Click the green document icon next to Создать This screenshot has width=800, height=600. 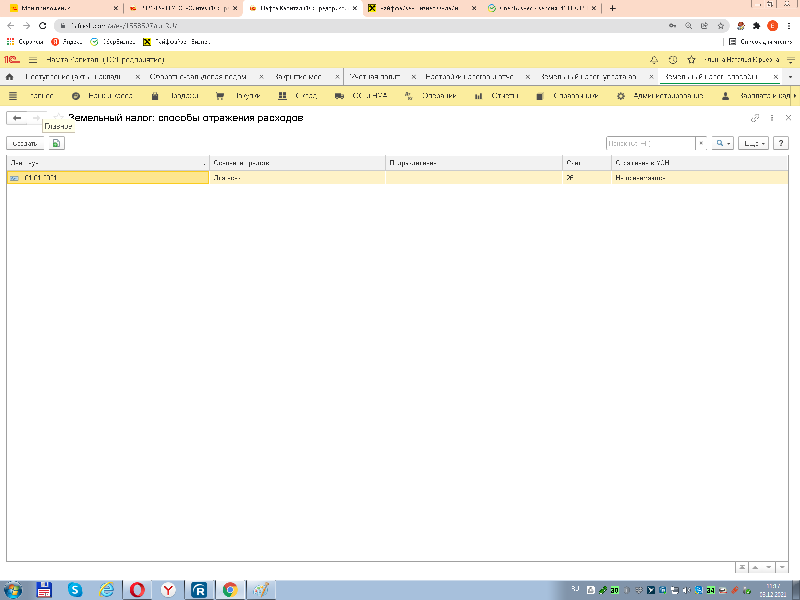click(x=57, y=143)
